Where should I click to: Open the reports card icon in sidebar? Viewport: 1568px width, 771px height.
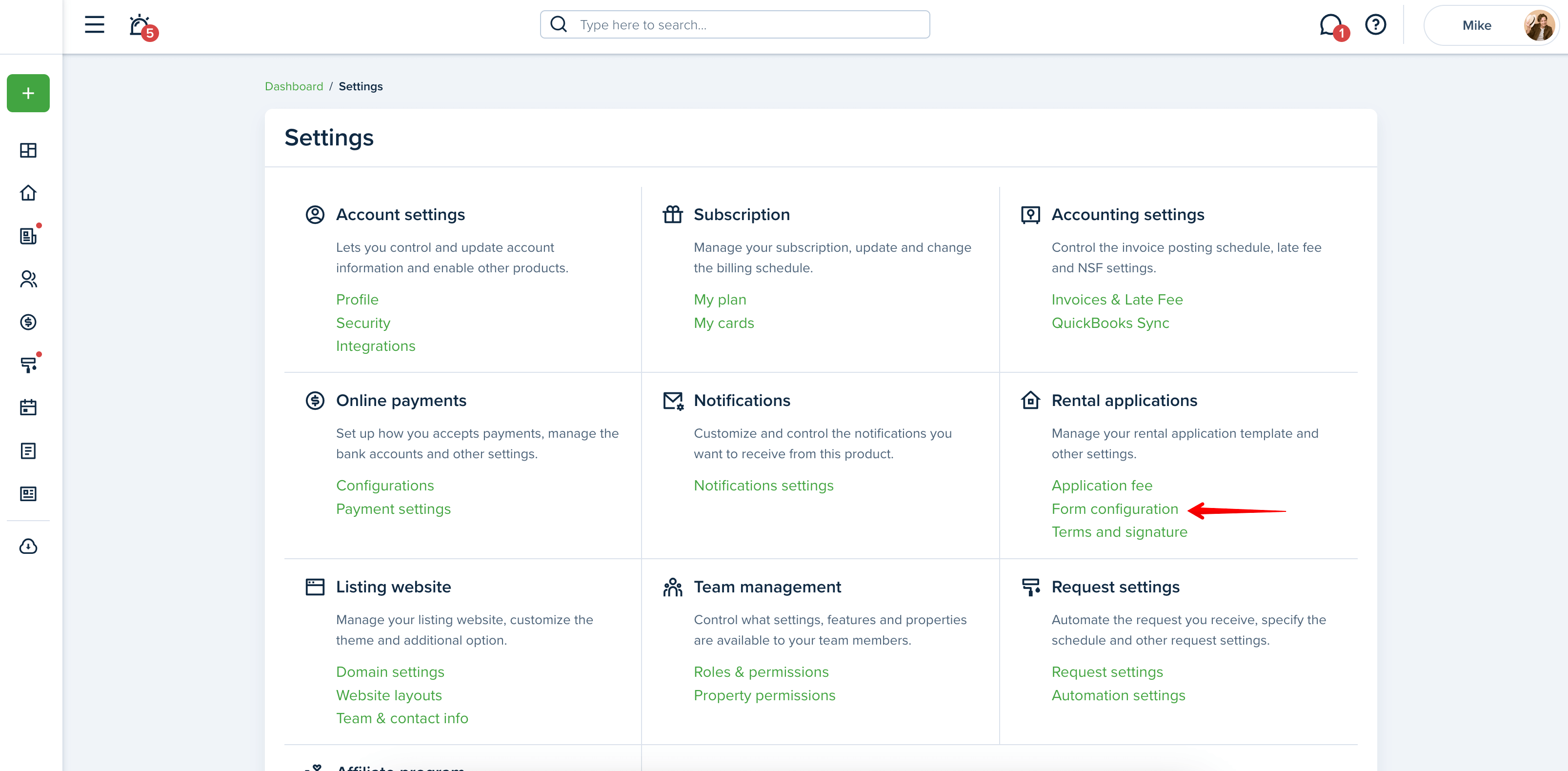(28, 493)
